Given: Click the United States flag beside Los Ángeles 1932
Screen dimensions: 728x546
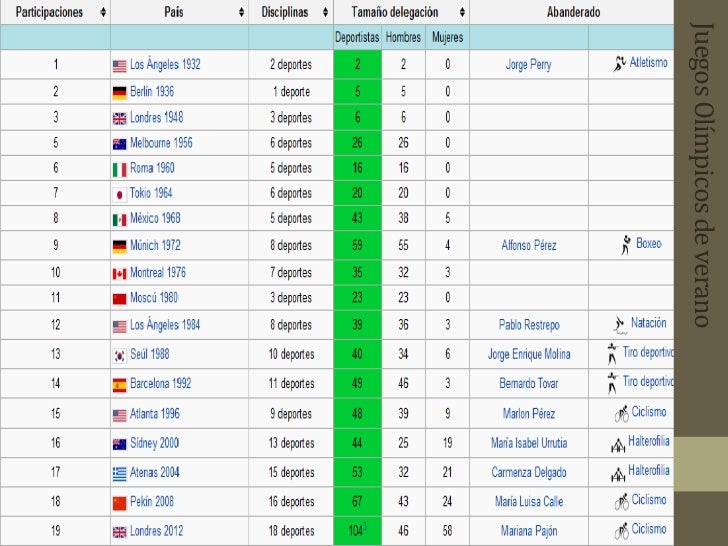Looking at the screenshot, I should [119, 65].
